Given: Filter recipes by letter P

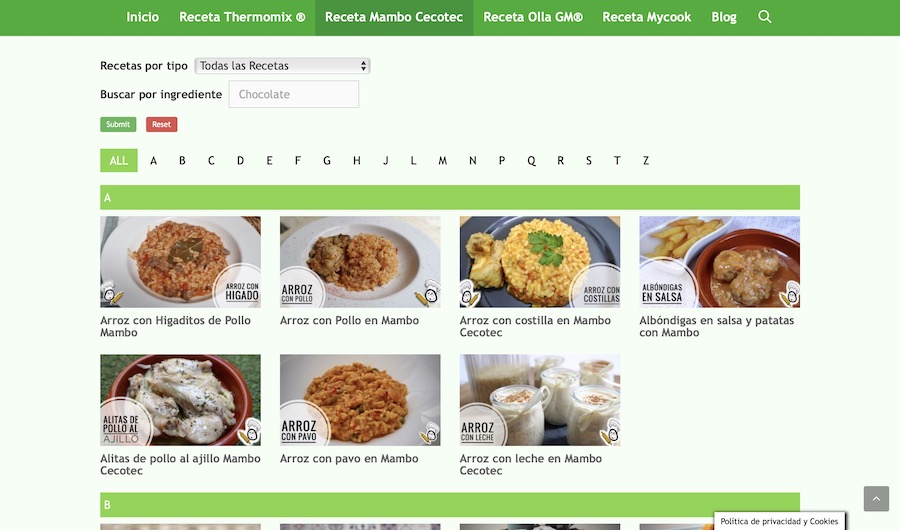Looking at the screenshot, I should (502, 161).
